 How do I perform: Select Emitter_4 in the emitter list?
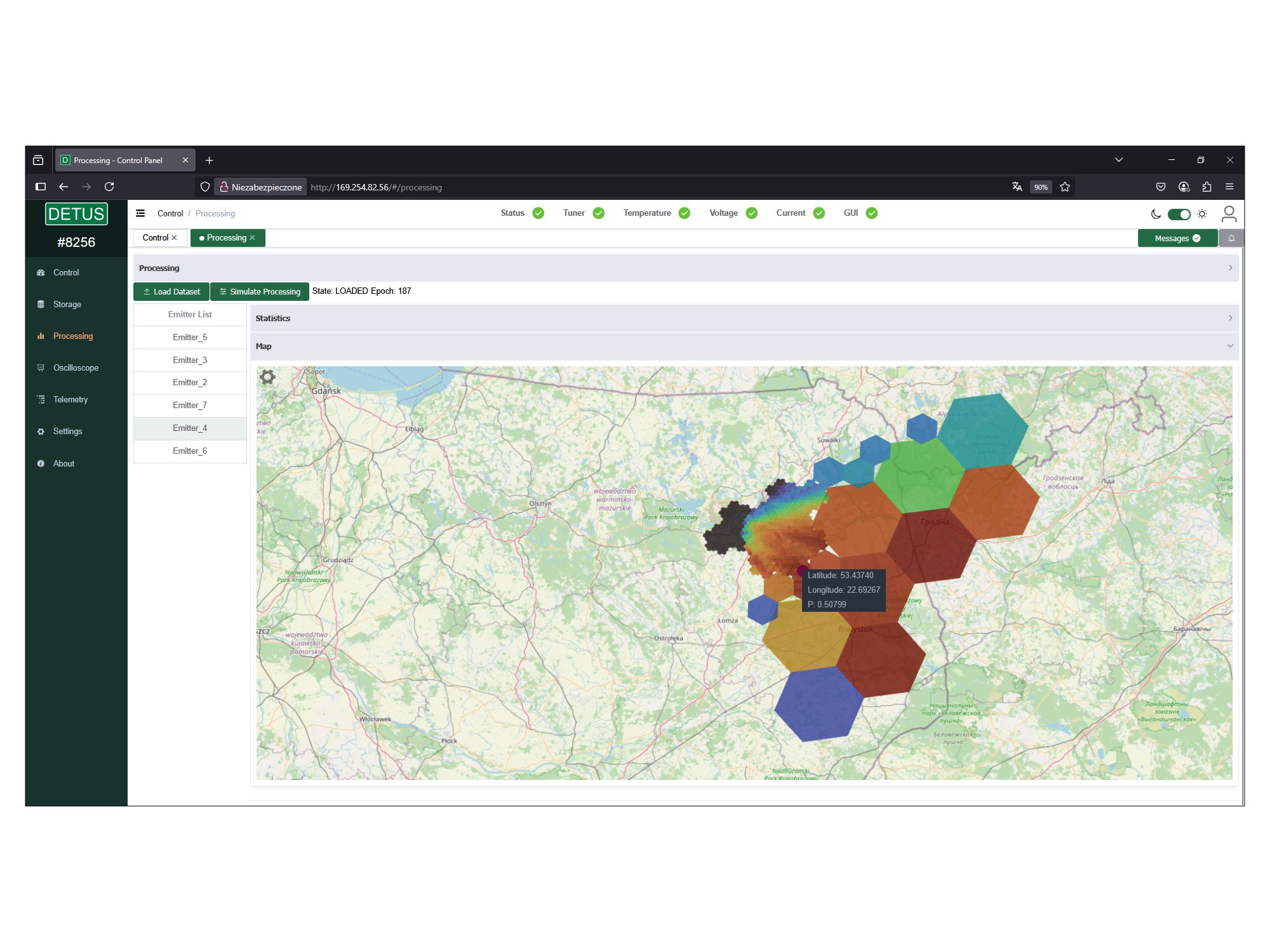[190, 428]
